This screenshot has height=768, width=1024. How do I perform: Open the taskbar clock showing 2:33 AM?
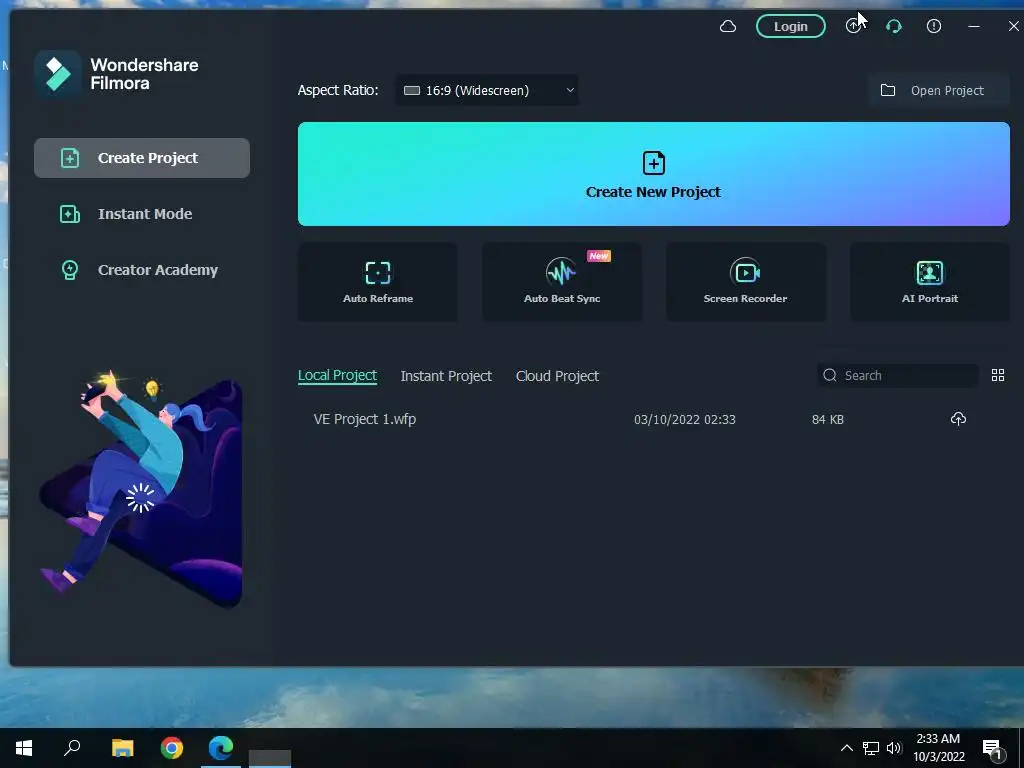(938, 747)
